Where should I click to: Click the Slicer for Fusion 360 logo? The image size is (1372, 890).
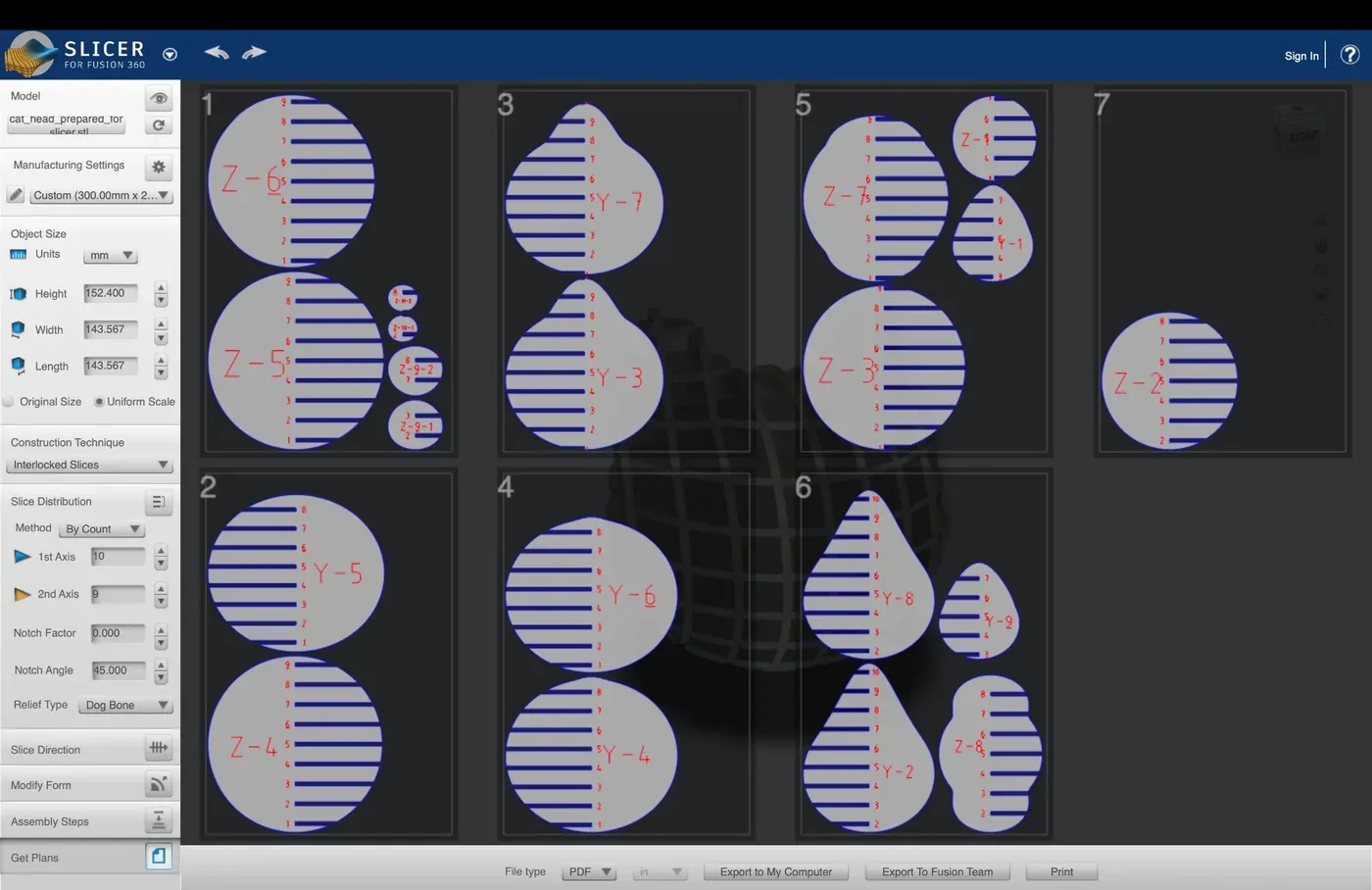click(76, 54)
